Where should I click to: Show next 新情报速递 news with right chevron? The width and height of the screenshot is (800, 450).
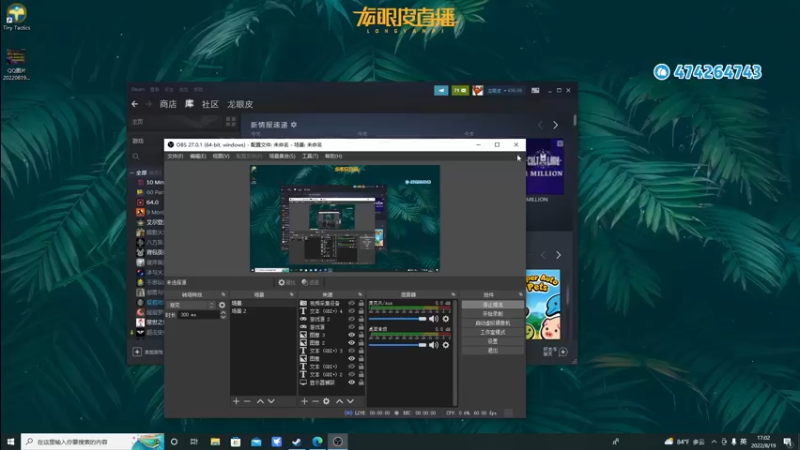pos(556,124)
